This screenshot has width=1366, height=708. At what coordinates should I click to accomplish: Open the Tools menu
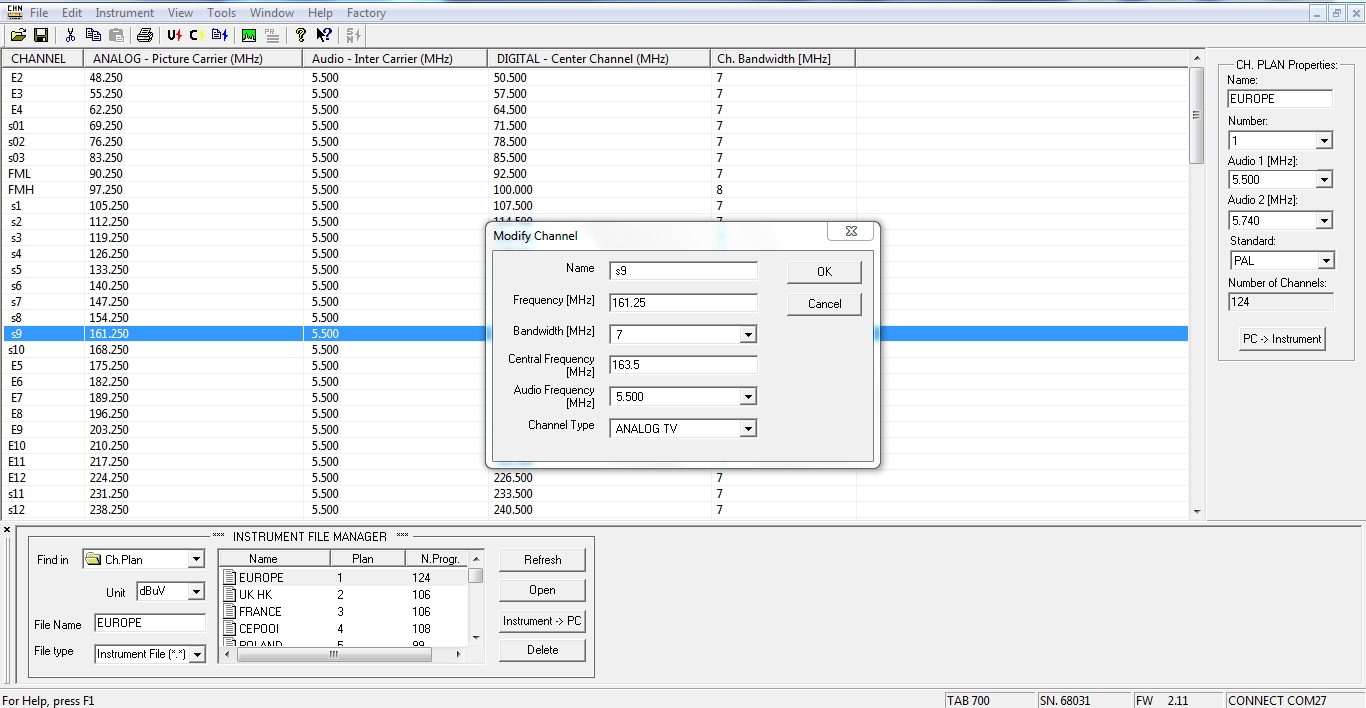[x=222, y=13]
